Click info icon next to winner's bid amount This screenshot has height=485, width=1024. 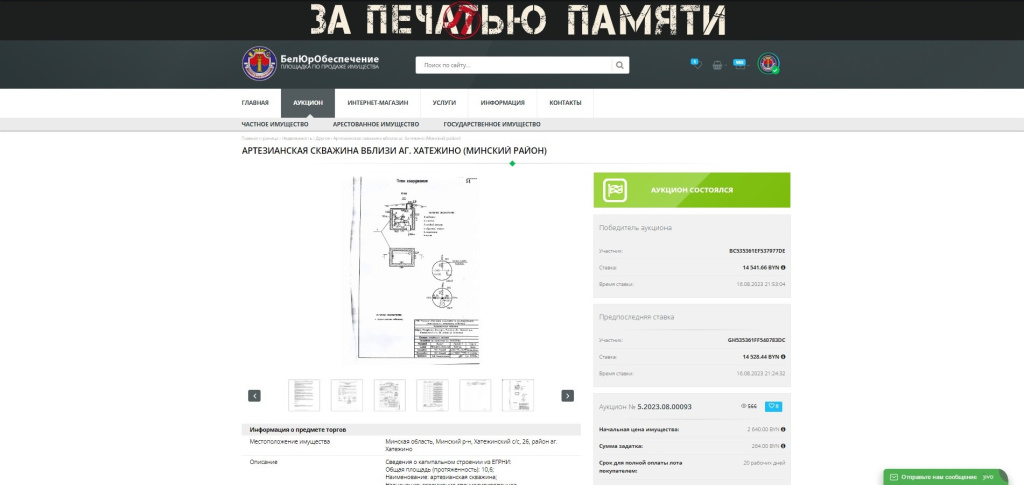tap(783, 268)
